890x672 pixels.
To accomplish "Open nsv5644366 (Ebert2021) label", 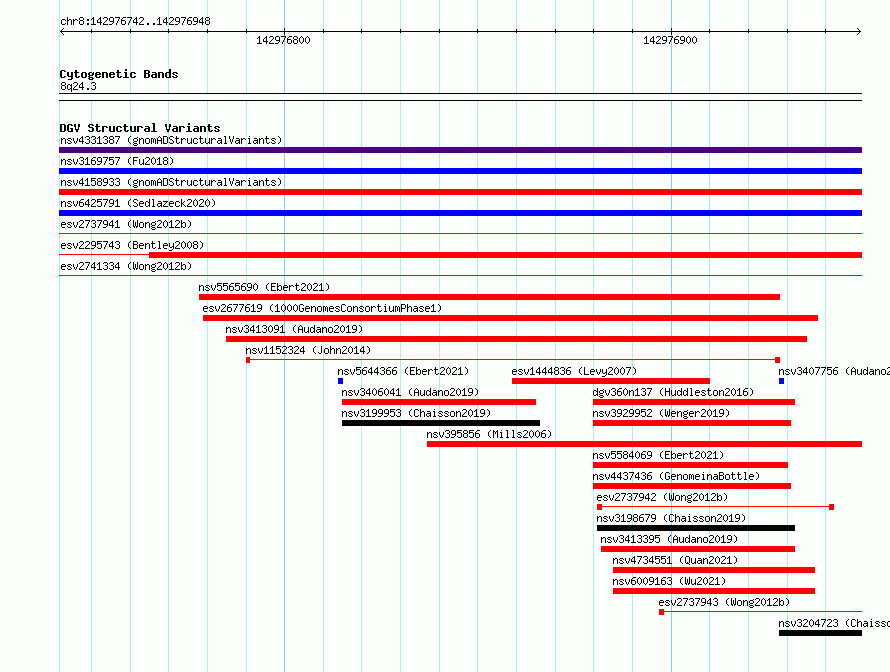I will click(x=403, y=371).
